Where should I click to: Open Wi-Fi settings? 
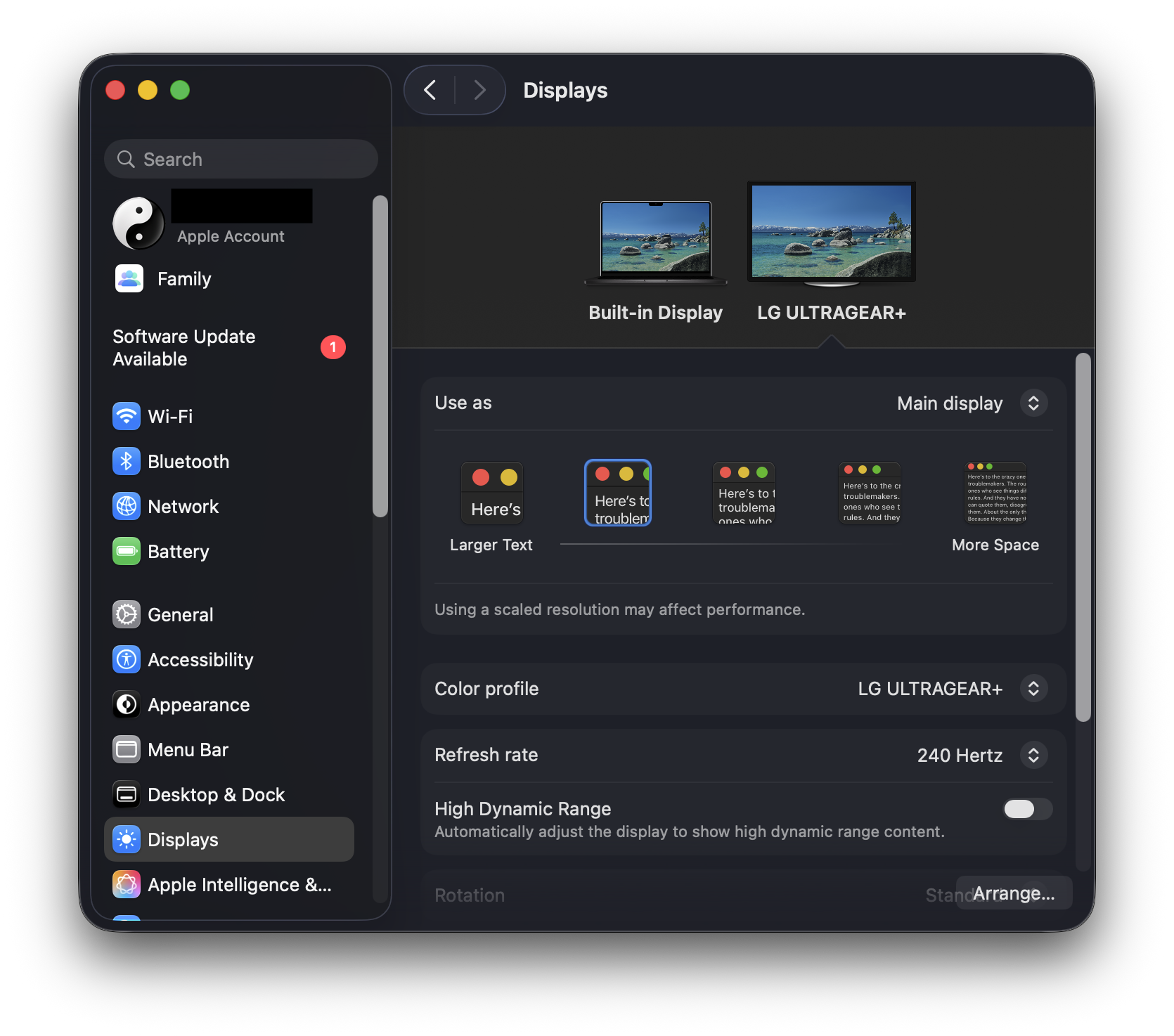coord(229,416)
